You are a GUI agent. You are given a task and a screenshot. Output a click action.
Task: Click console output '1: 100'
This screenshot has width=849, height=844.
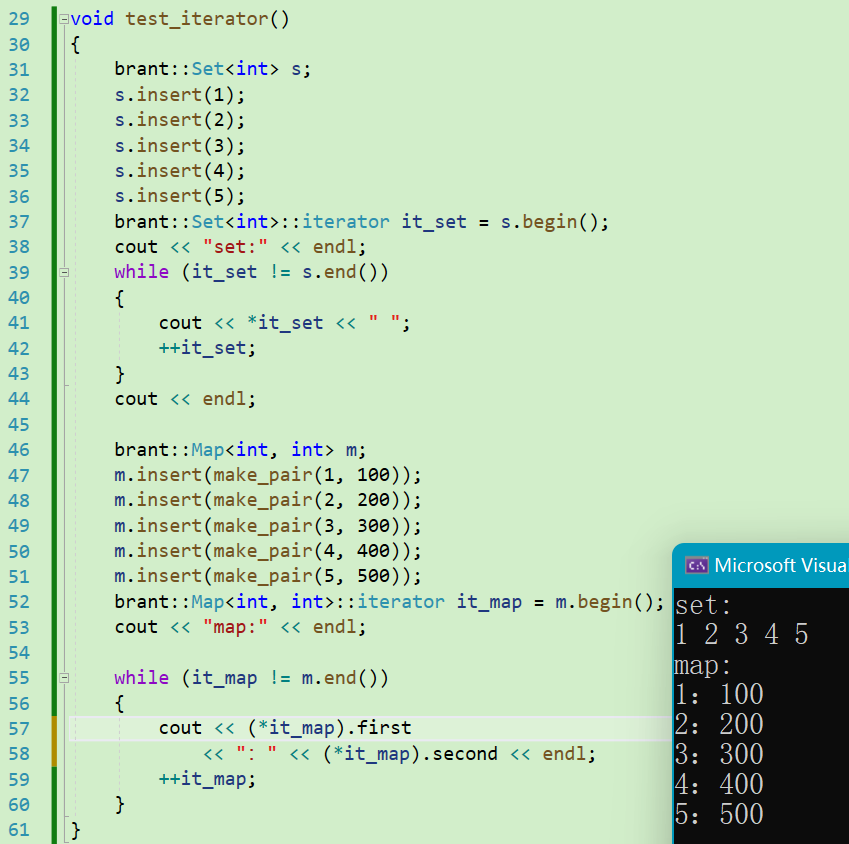(719, 695)
